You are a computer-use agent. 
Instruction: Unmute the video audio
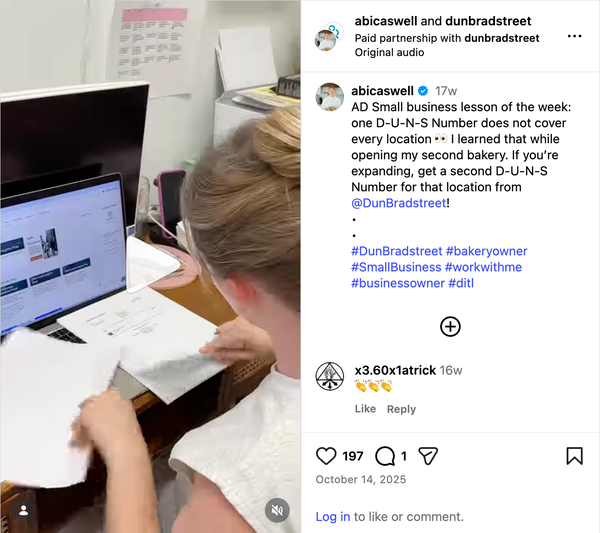277,510
